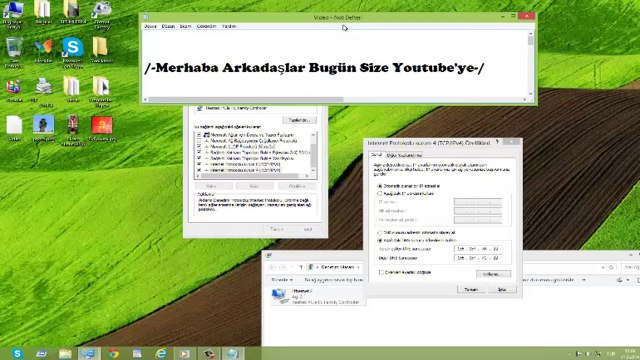Click the on-screen keyboard taskbar icon
The image size is (640, 360).
(x=41, y=353)
